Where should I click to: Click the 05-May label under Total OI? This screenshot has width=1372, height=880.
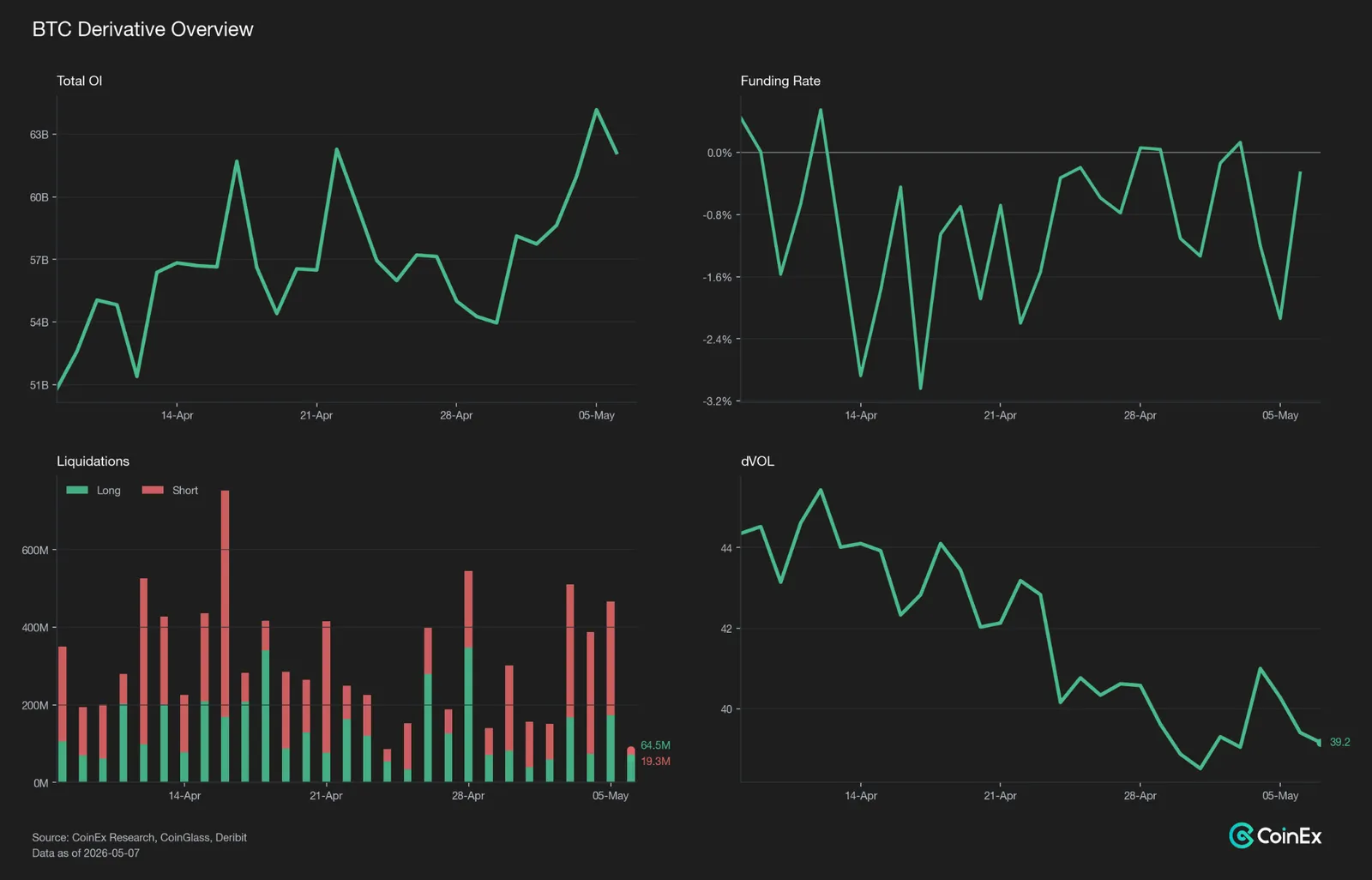596,415
